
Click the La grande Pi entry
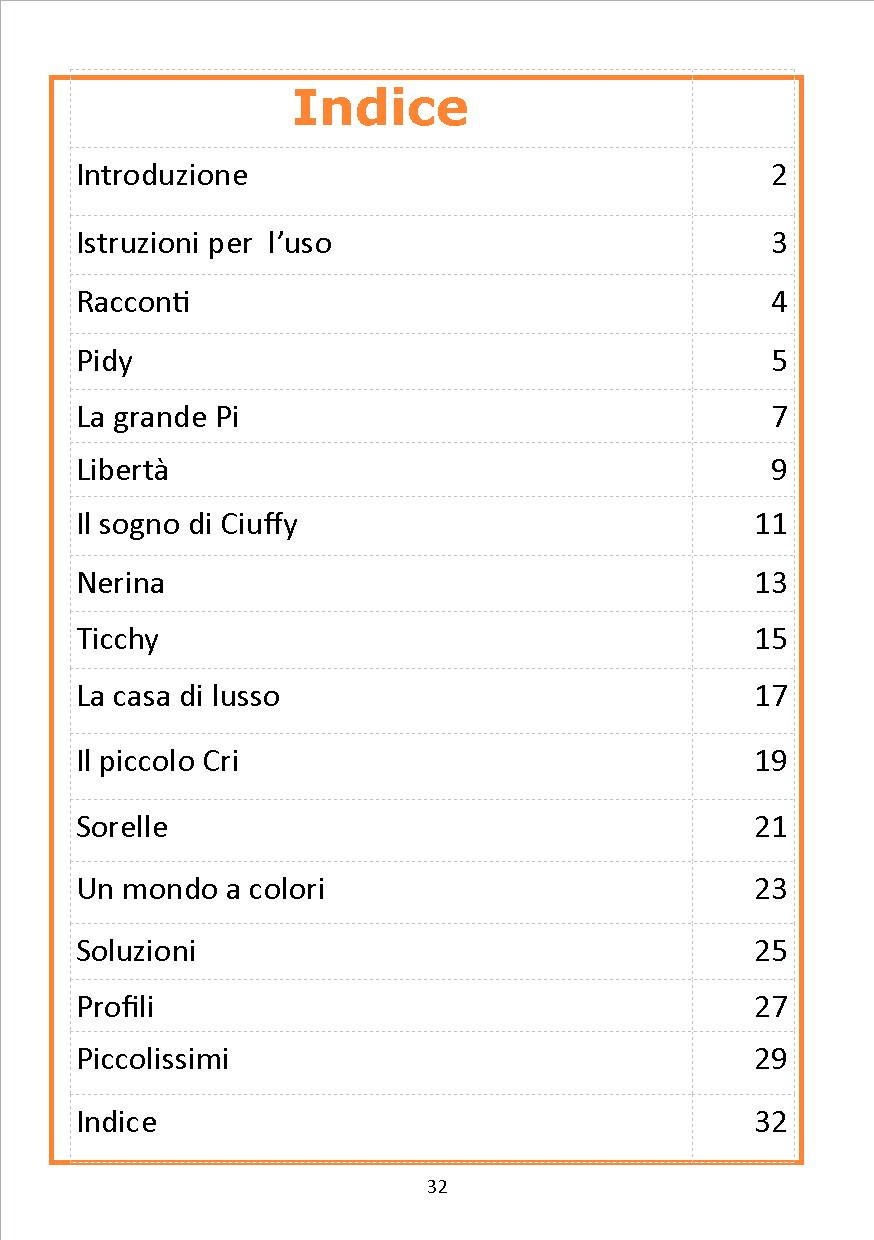click(x=158, y=417)
